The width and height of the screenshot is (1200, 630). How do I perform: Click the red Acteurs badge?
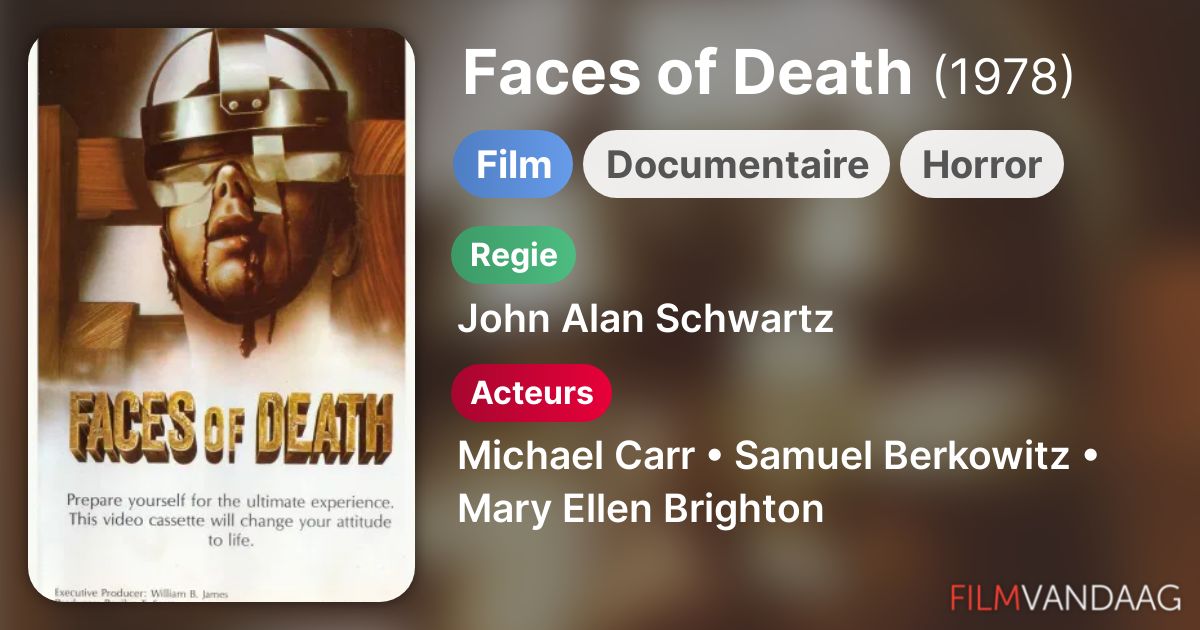coord(532,393)
